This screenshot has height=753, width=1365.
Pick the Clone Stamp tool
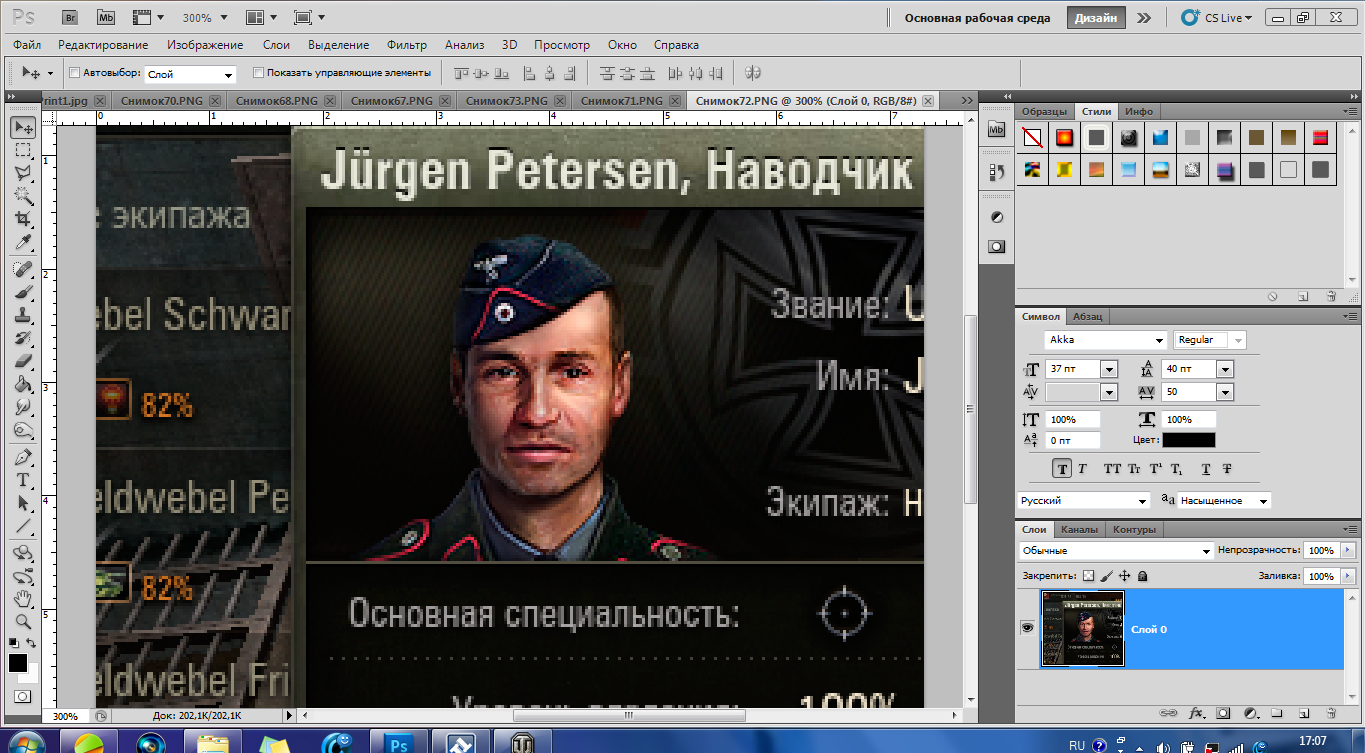[x=22, y=315]
